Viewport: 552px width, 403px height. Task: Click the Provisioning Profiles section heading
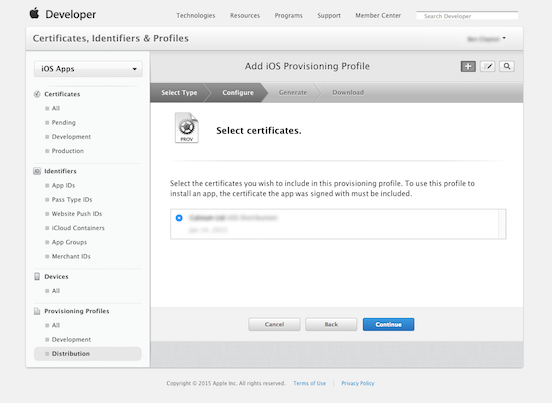(77, 311)
